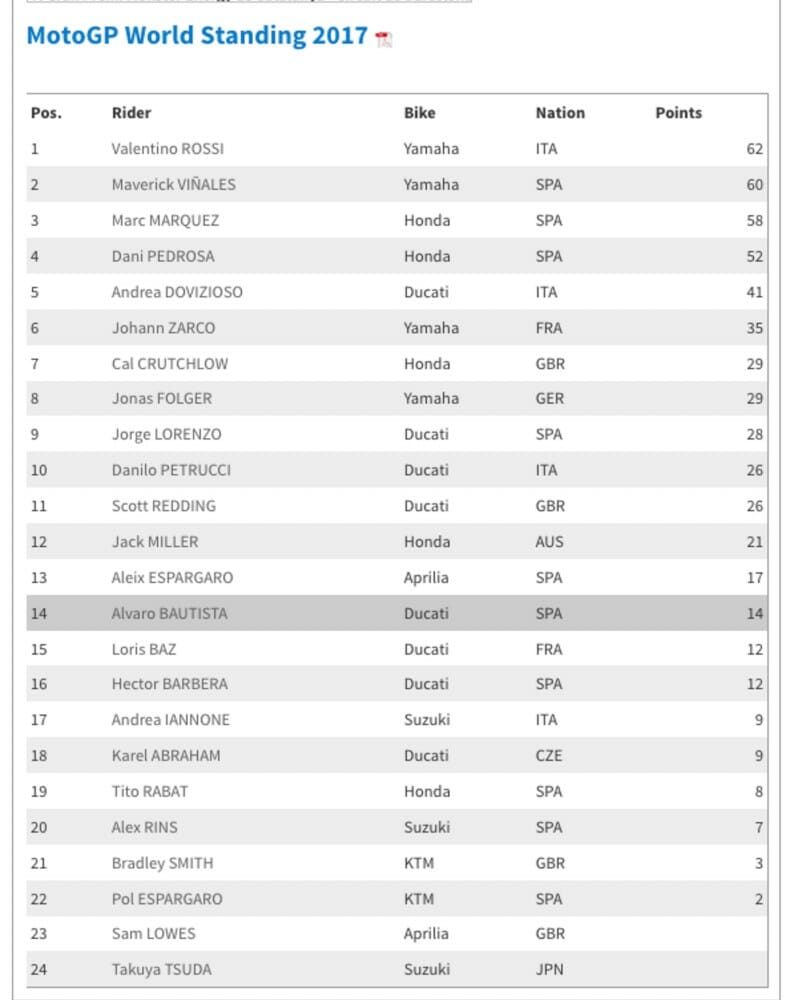Select the Takuya TSUDA row
Viewport: 790px width, 1000px height.
point(159,969)
